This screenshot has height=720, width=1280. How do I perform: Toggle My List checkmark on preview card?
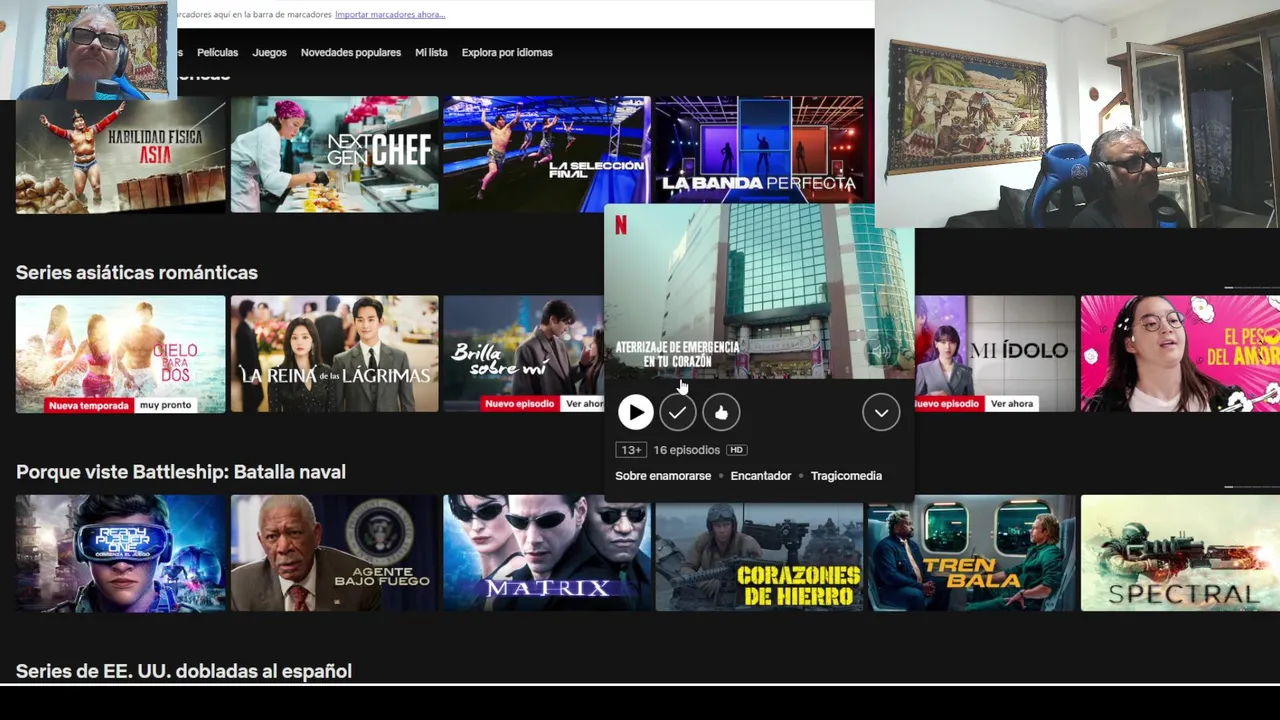click(678, 412)
